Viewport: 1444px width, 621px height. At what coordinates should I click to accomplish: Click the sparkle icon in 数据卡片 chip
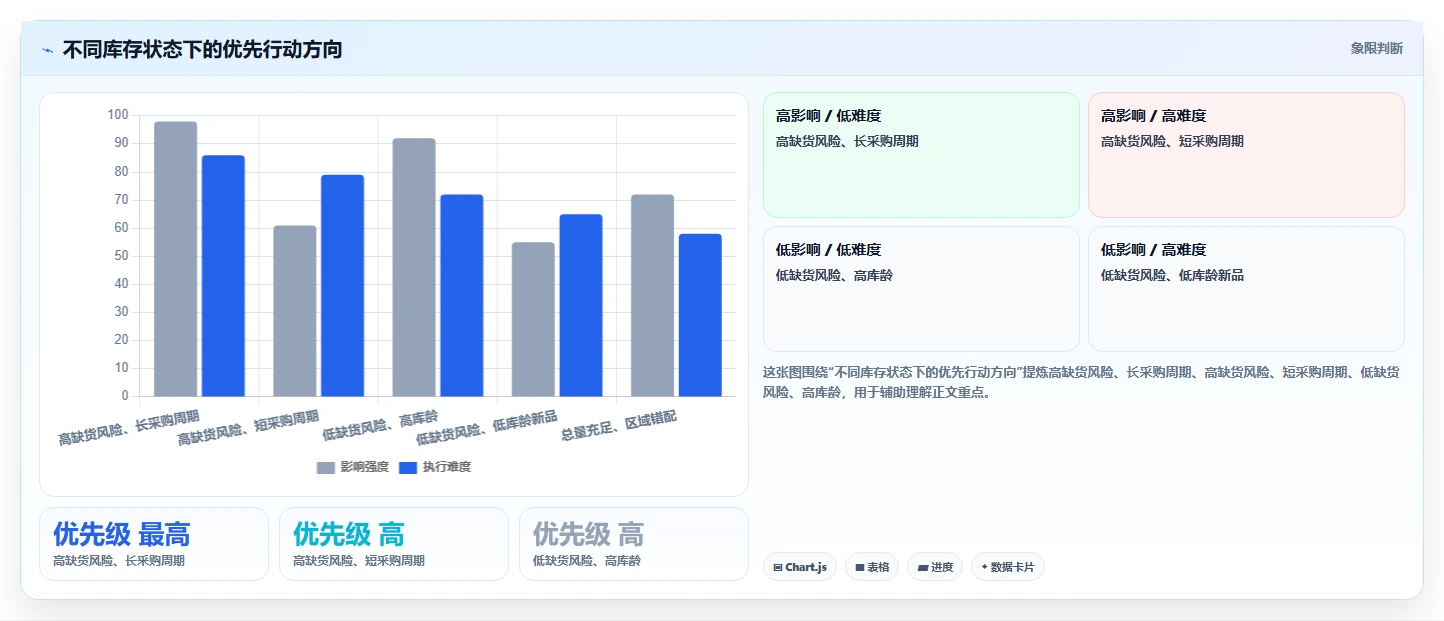pos(985,567)
